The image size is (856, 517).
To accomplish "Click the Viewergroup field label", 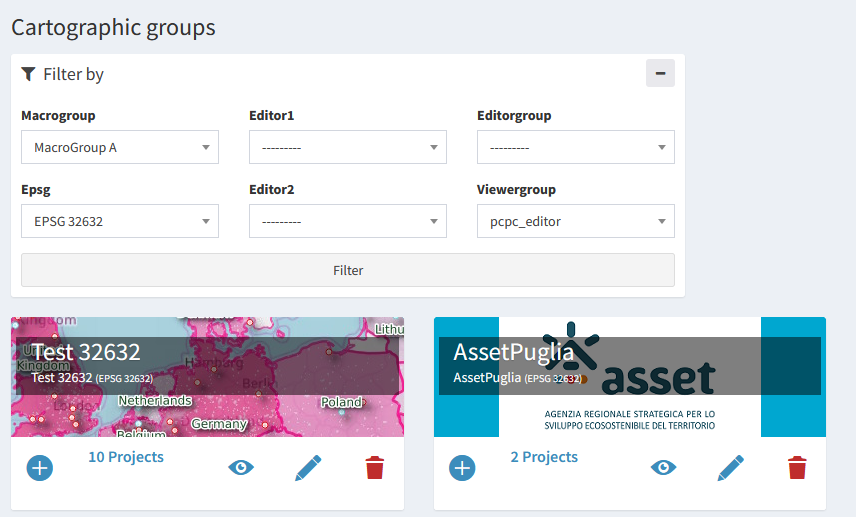I will 516,189.
